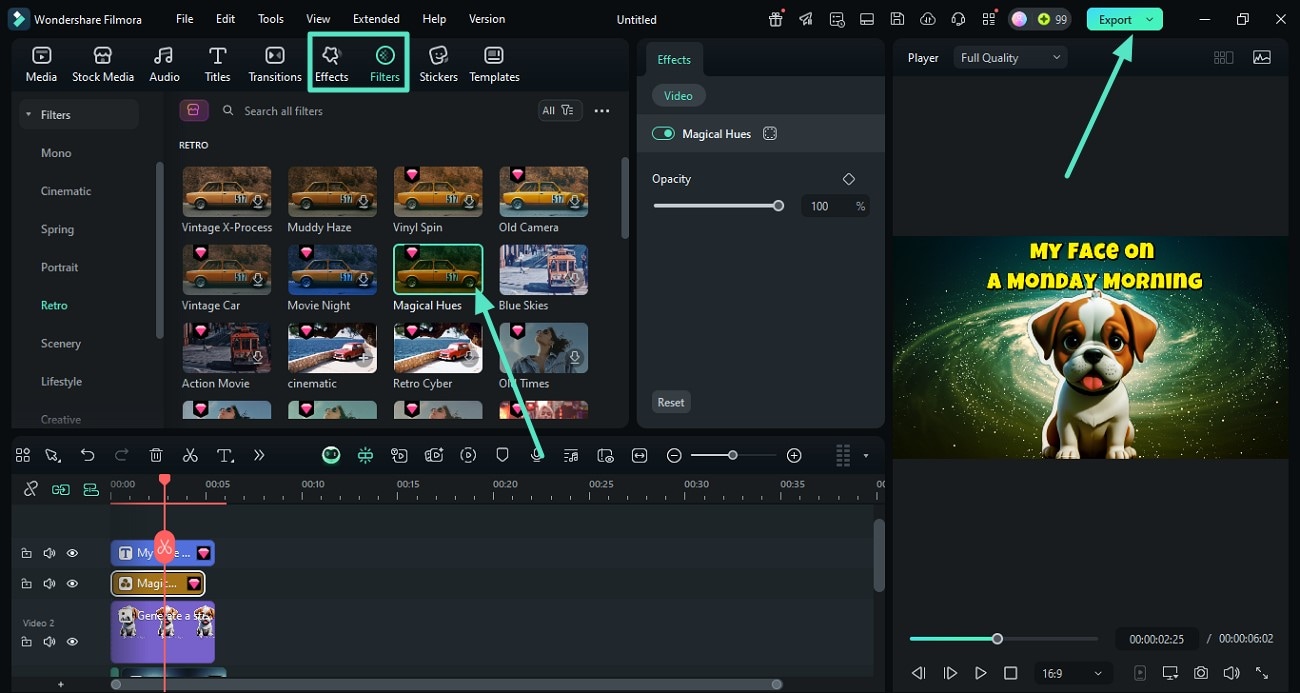Play the preview video
This screenshot has height=693, width=1300.
pyautogui.click(x=981, y=673)
